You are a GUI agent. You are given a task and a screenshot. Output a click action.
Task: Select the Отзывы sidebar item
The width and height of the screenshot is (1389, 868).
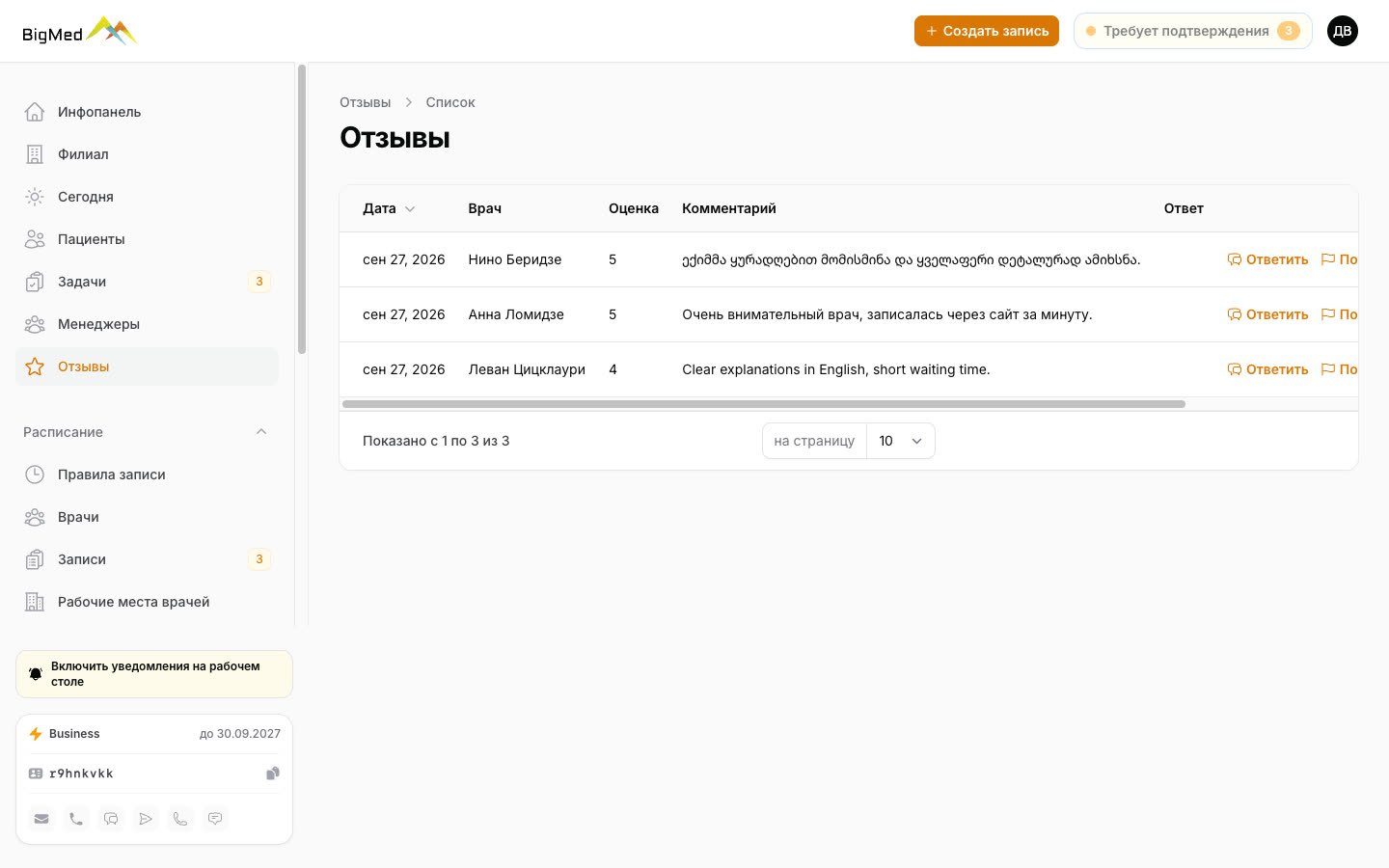pyautogui.click(x=147, y=366)
